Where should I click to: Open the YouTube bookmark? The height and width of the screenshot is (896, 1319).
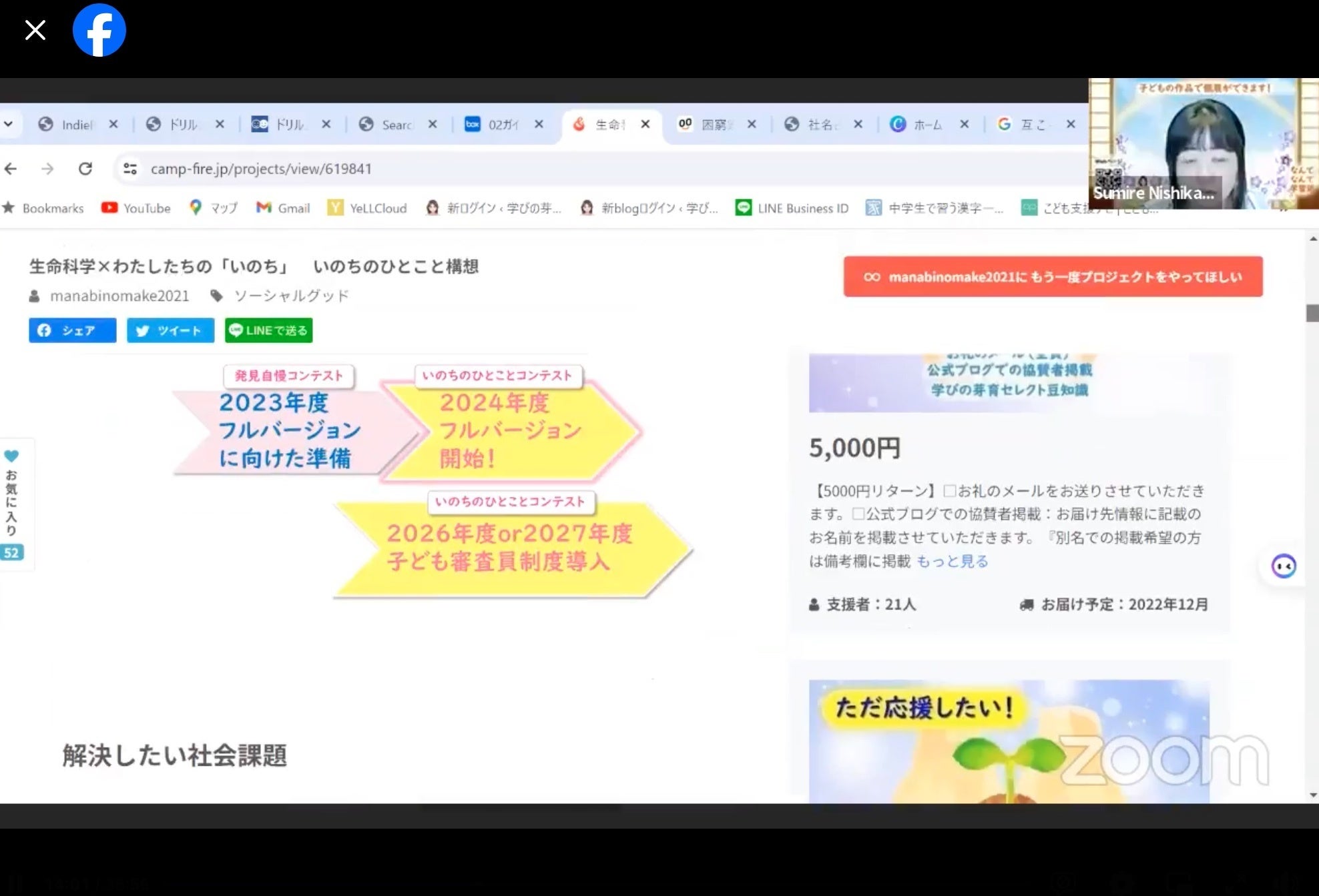point(136,208)
